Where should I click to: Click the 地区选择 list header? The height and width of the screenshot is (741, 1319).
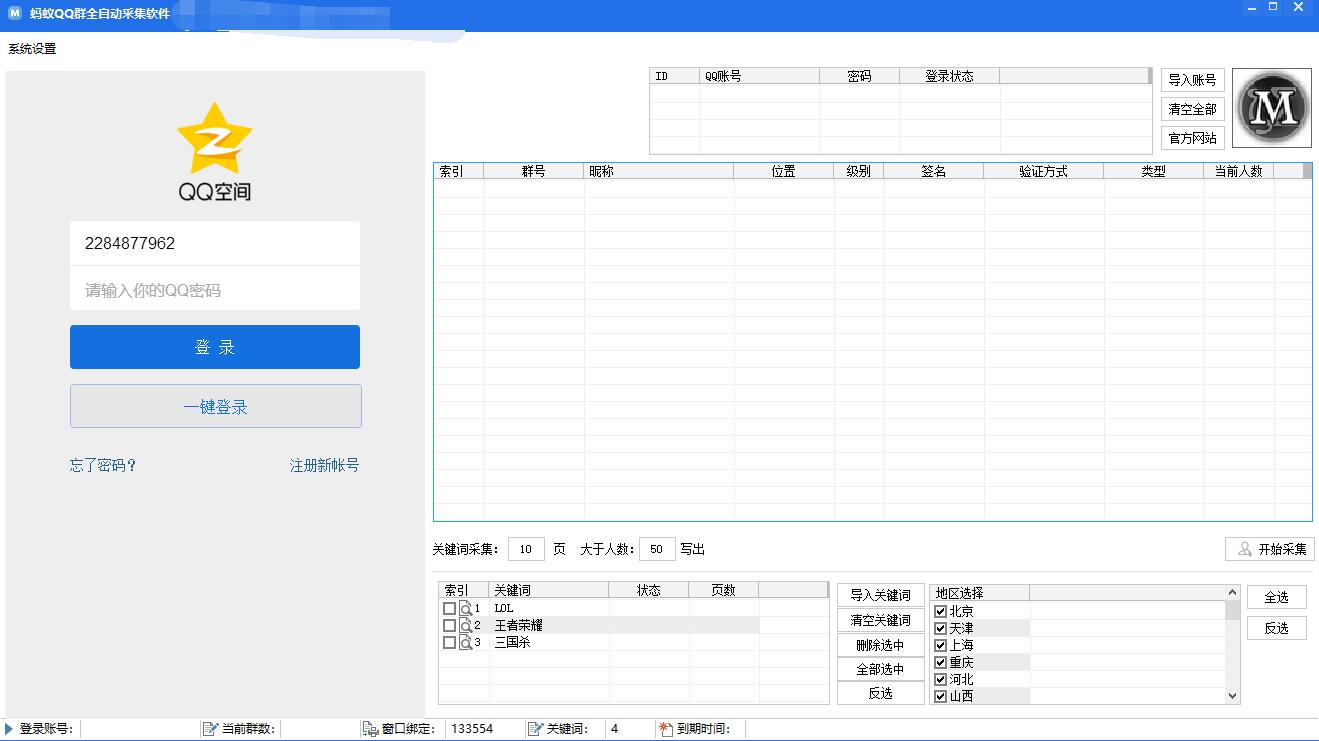click(x=980, y=592)
